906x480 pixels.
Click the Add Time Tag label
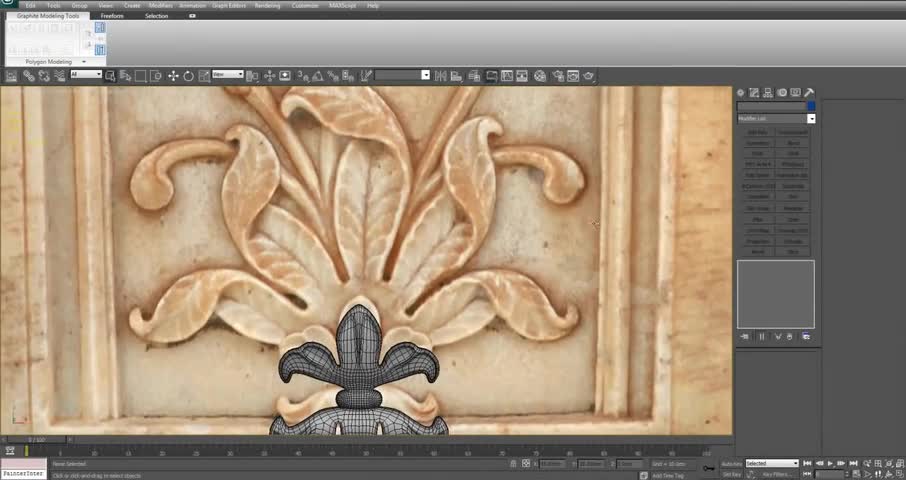pos(667,475)
